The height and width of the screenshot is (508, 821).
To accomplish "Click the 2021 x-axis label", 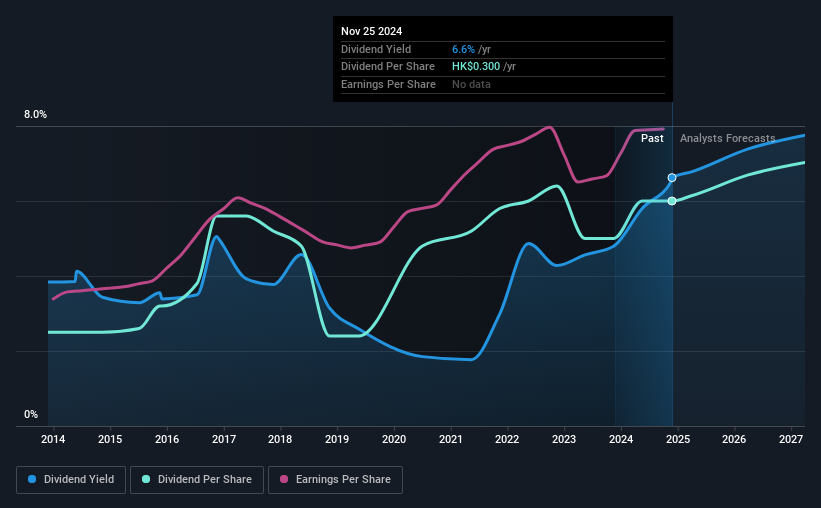I will click(450, 439).
